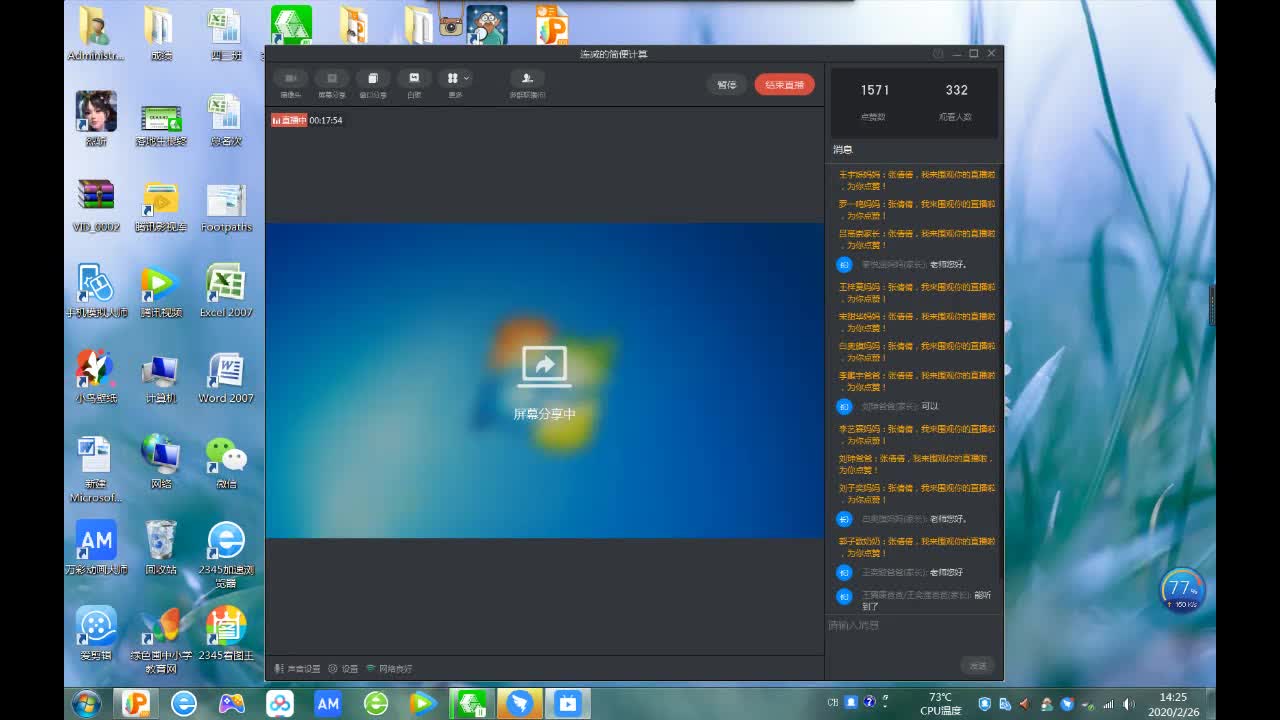This screenshot has height=720, width=1280.
Task: Open the whiteboard (白板) tool
Action: pos(414,80)
